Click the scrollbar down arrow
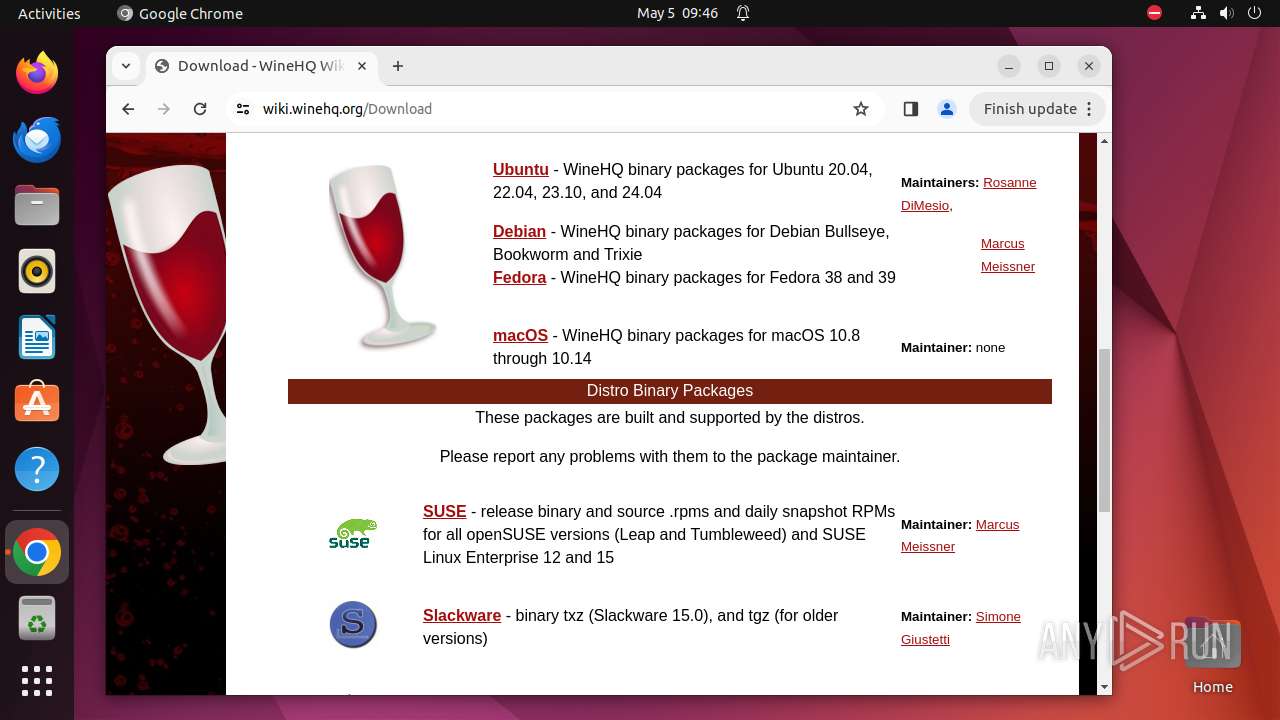 point(1104,687)
